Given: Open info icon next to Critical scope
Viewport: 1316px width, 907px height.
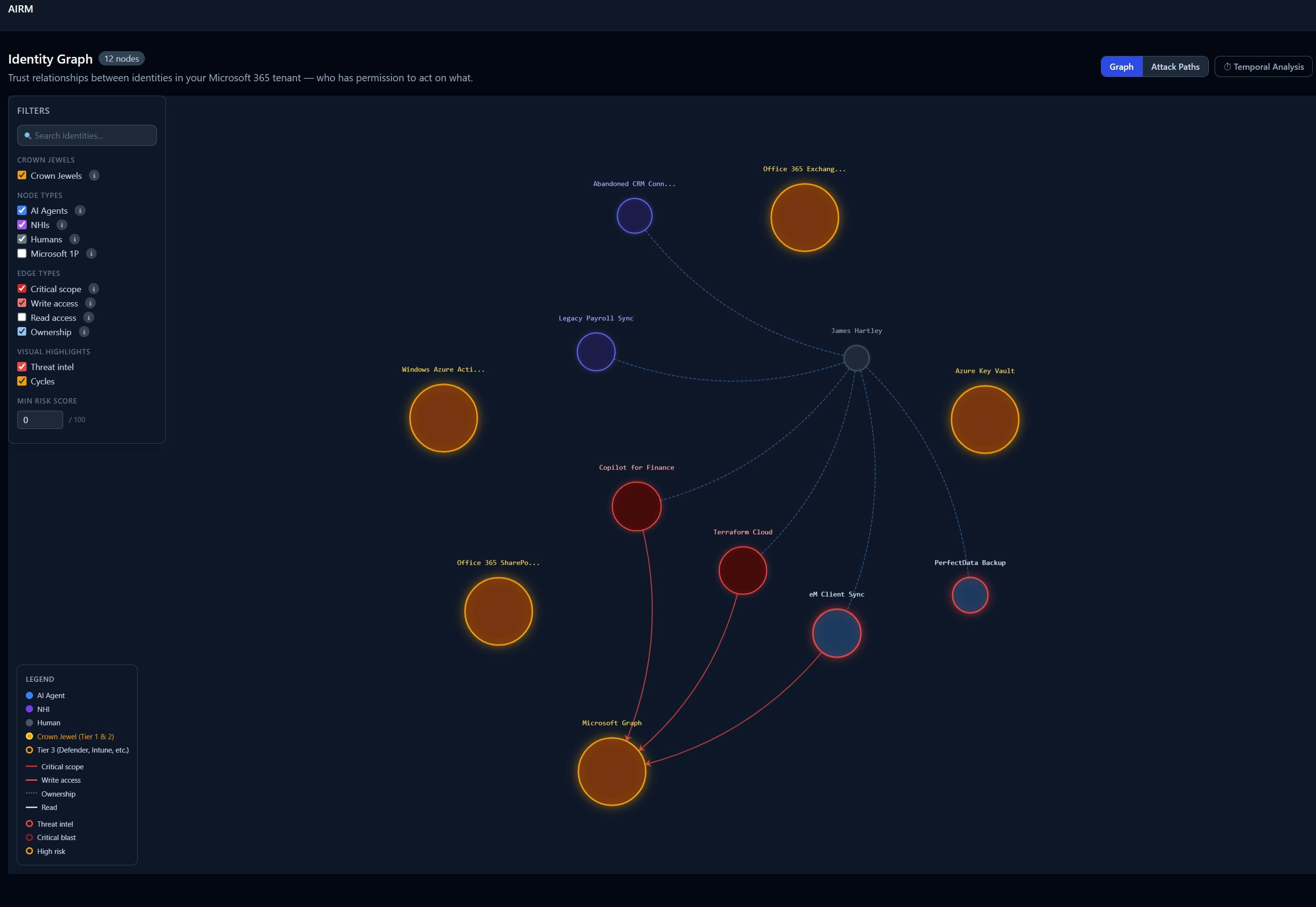Looking at the screenshot, I should pos(94,289).
